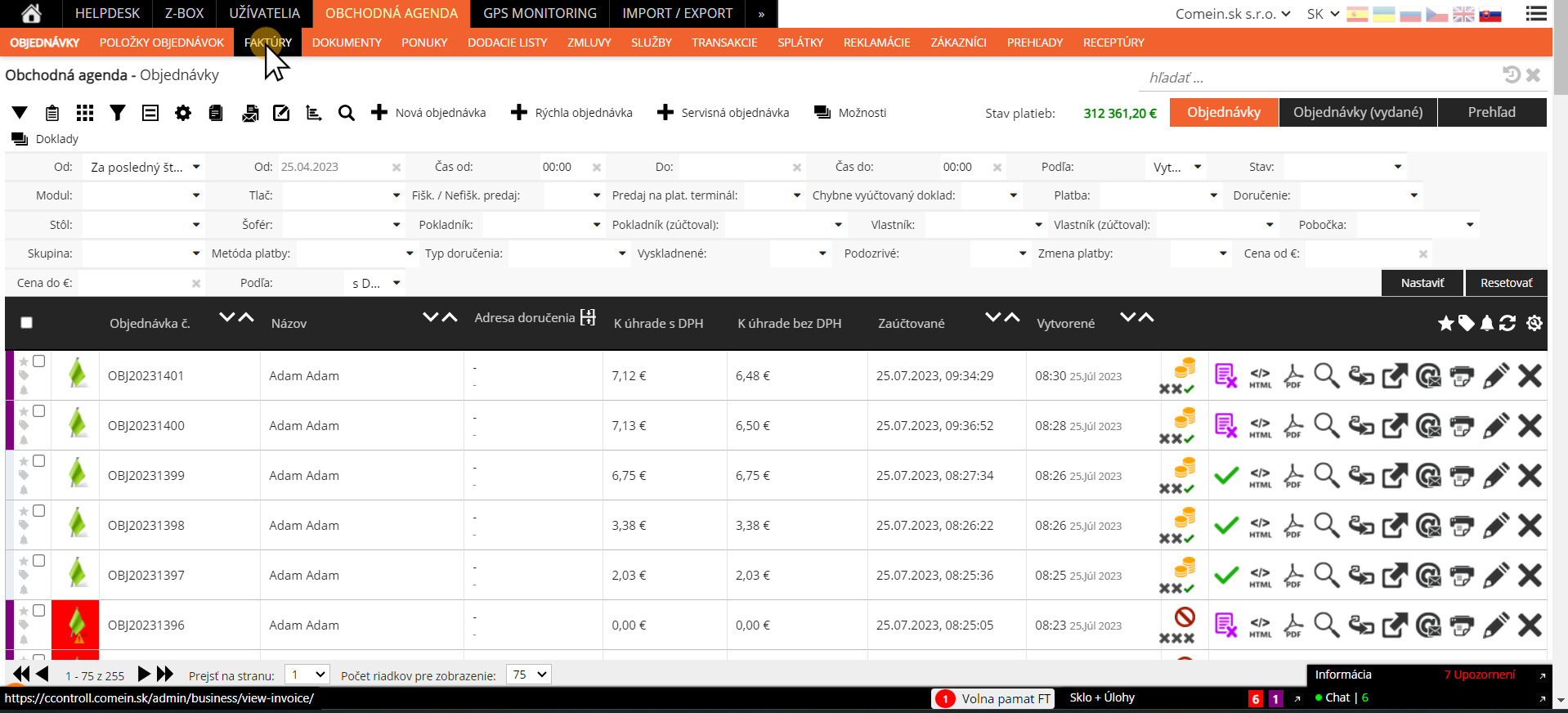Viewport: 1568px width, 713px height.
Task: Check the checkbox for order OBJ20231396
Action: coord(38,611)
